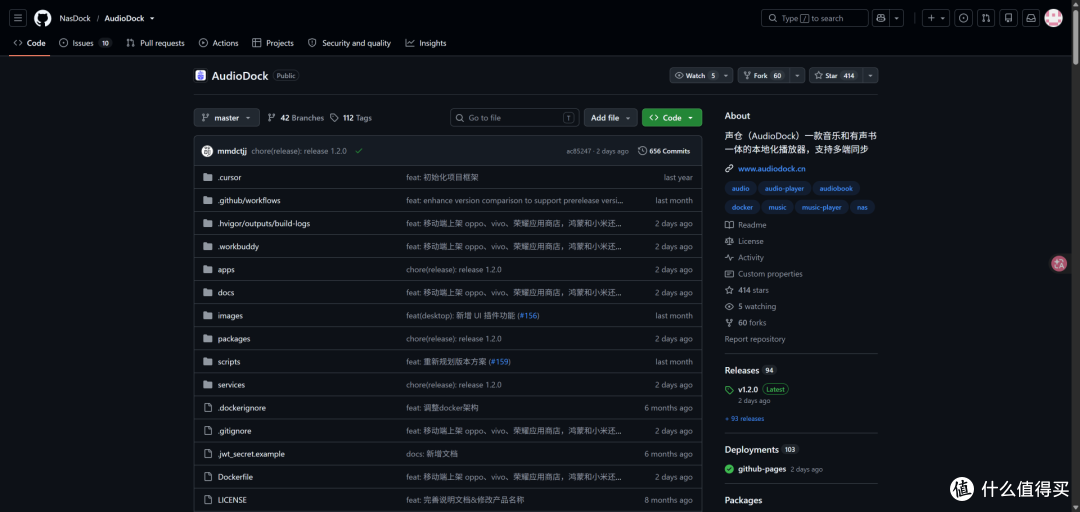Expand the Star lists dropdown arrow
1080x512 pixels.
click(x=871, y=76)
